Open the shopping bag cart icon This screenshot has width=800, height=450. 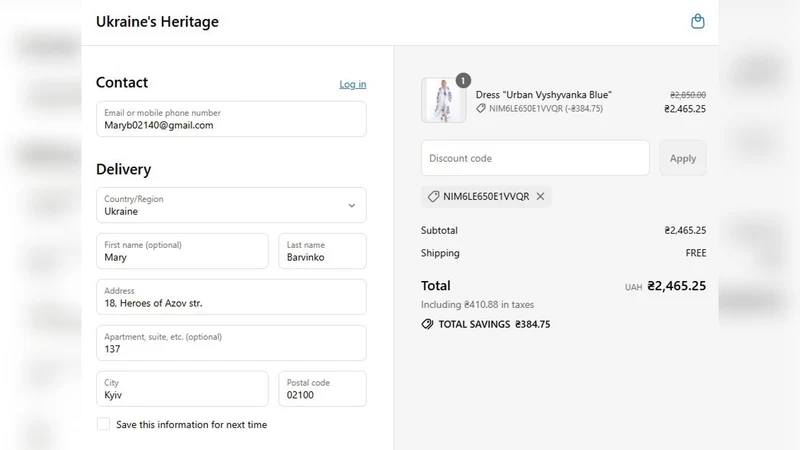697,21
